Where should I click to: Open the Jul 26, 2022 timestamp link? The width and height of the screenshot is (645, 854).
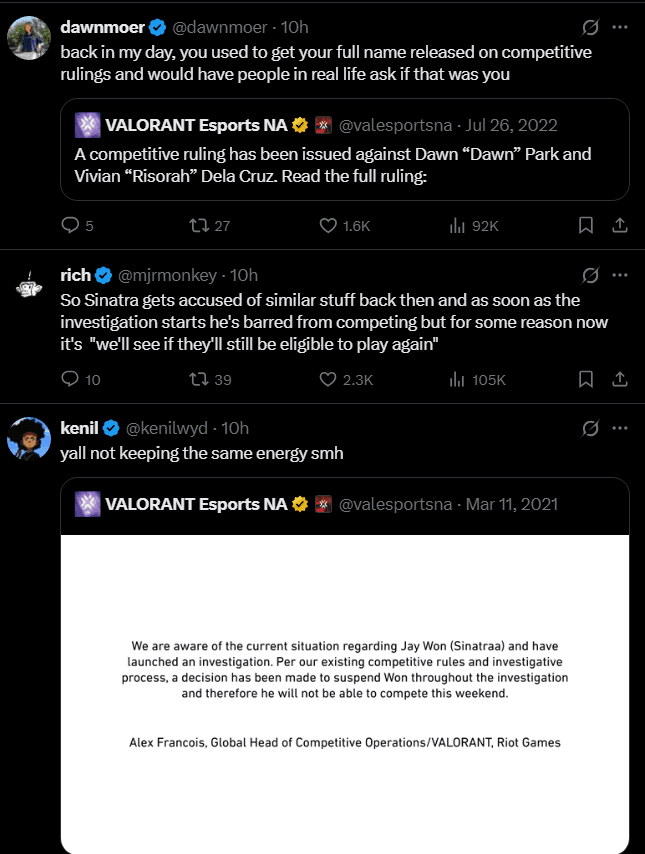pyautogui.click(x=510, y=124)
